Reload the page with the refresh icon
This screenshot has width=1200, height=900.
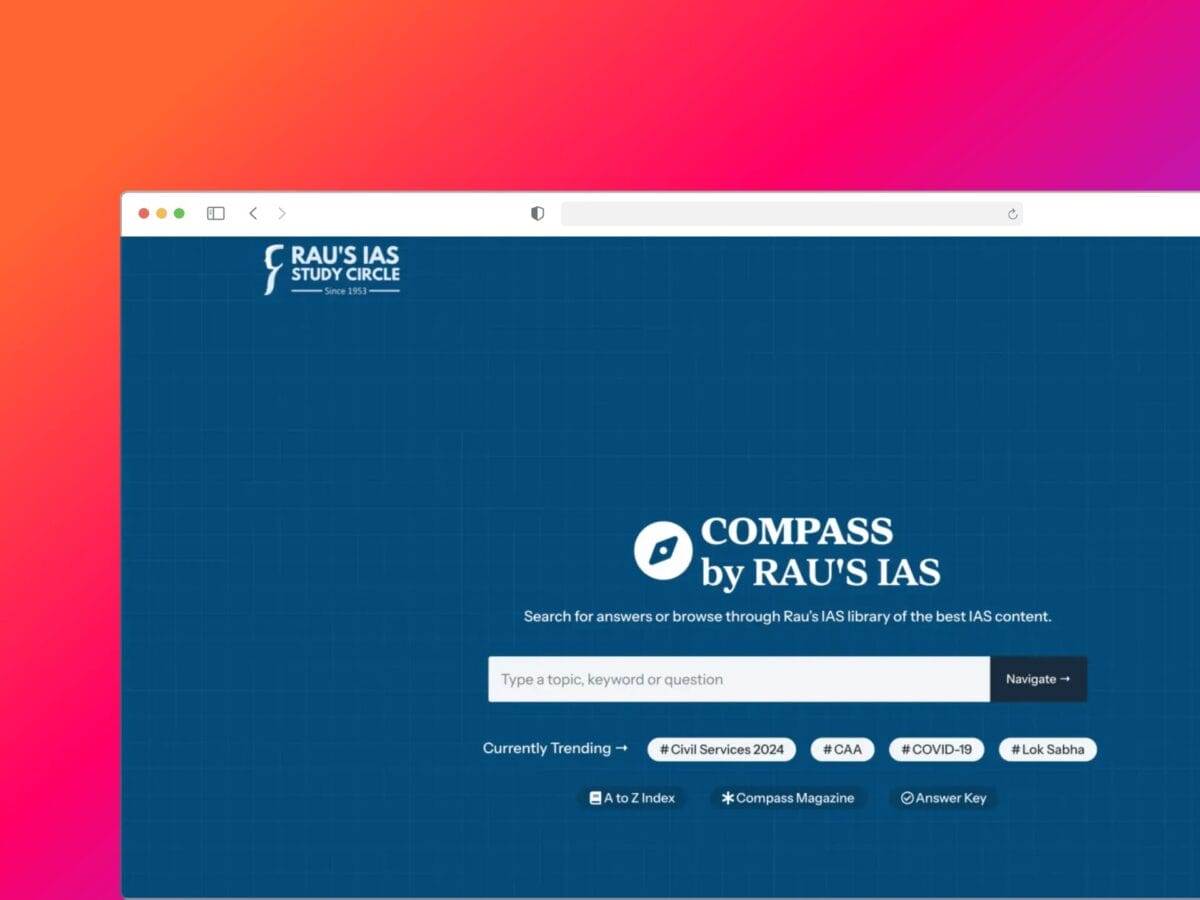[x=1012, y=214]
